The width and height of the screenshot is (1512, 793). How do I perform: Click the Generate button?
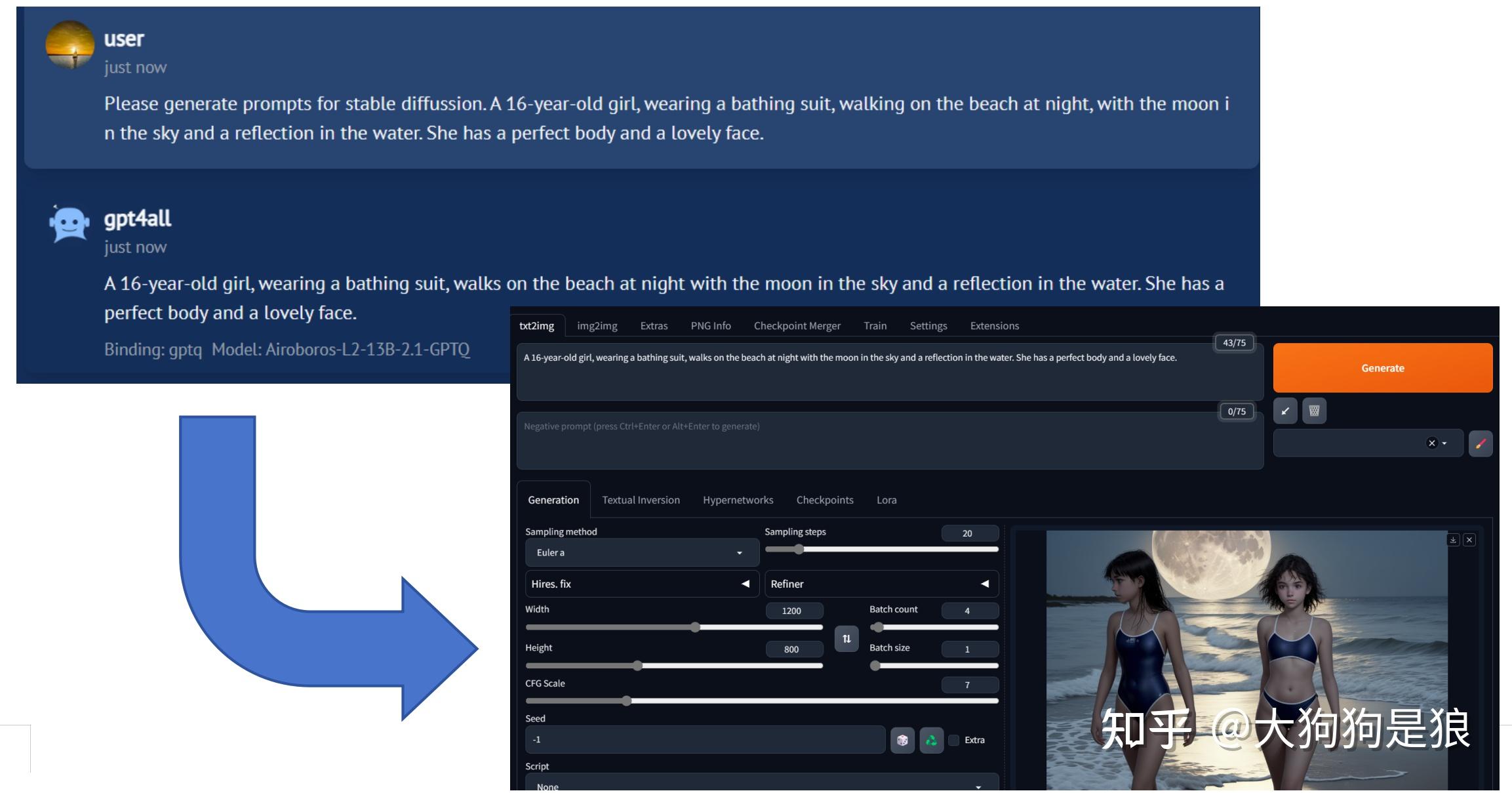[1382, 367]
